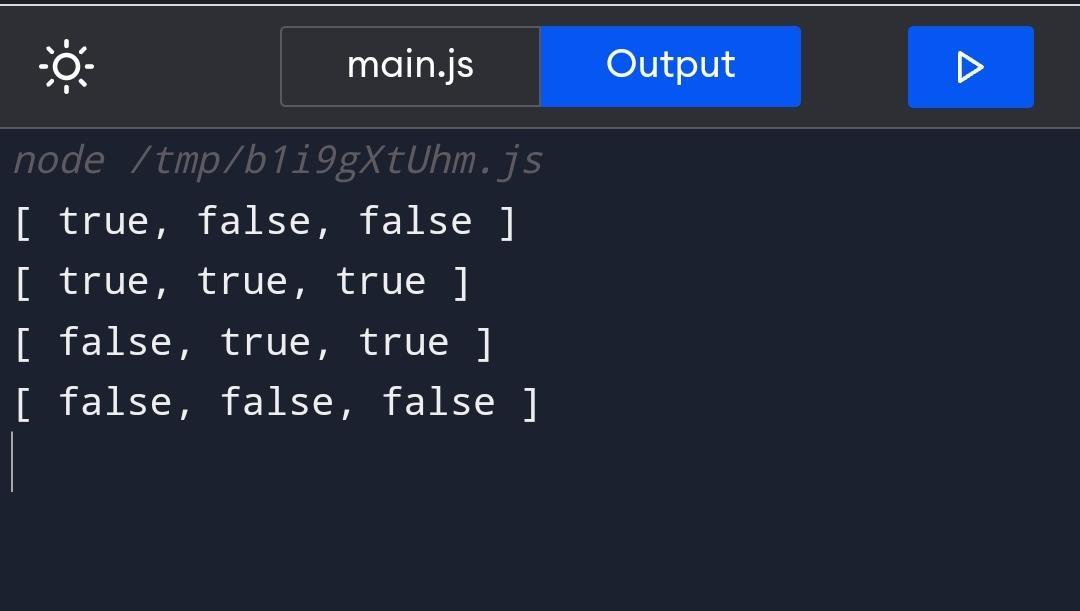
Task: Run the code with the play button
Action: point(970,67)
